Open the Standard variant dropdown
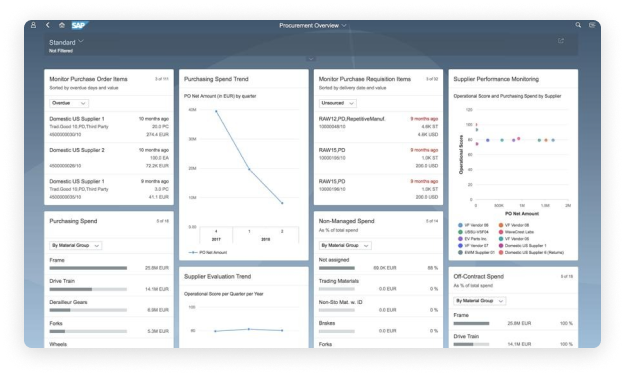Image resolution: width=625 pixels, height=376 pixels. pyautogui.click(x=66, y=42)
